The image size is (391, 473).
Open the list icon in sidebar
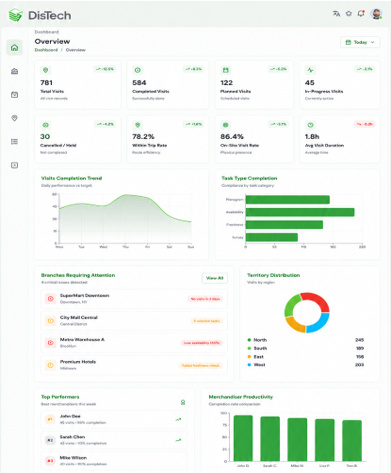pos(14,142)
